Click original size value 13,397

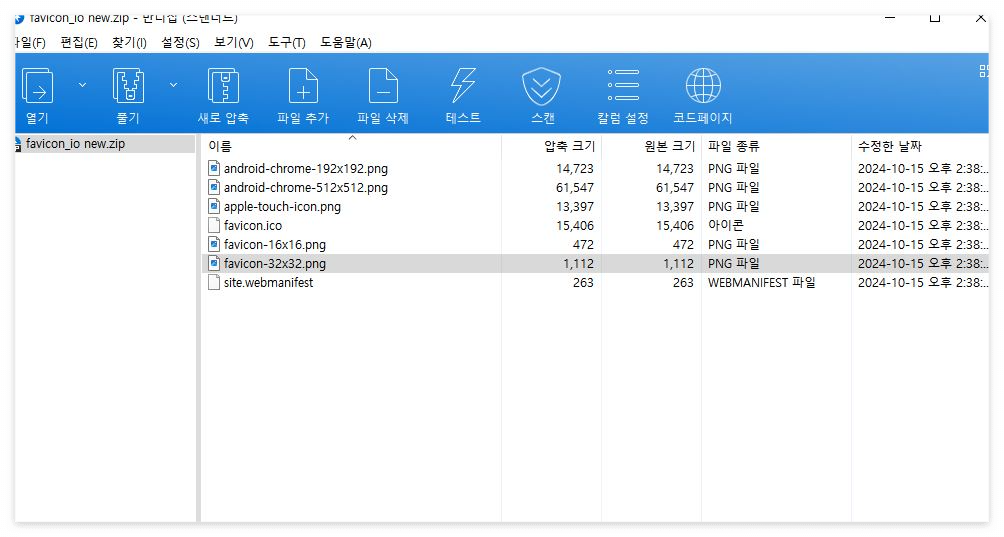(675, 207)
